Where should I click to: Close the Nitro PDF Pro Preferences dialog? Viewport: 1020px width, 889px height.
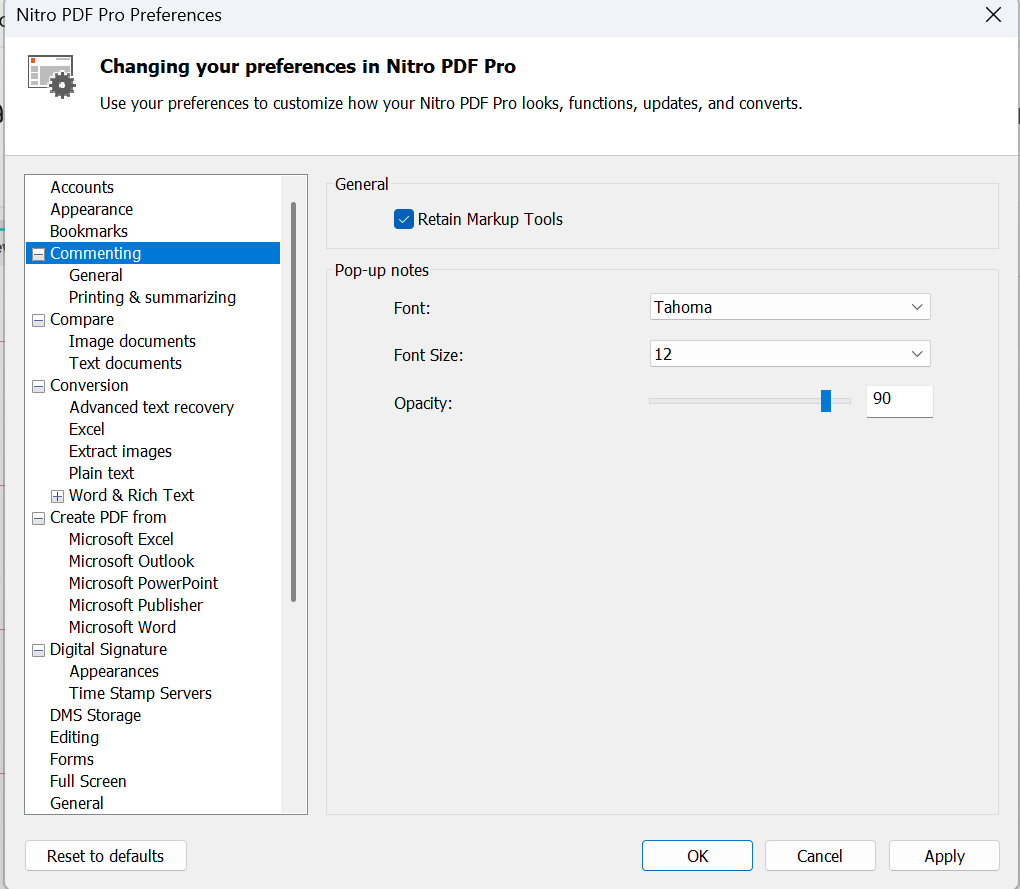point(993,15)
